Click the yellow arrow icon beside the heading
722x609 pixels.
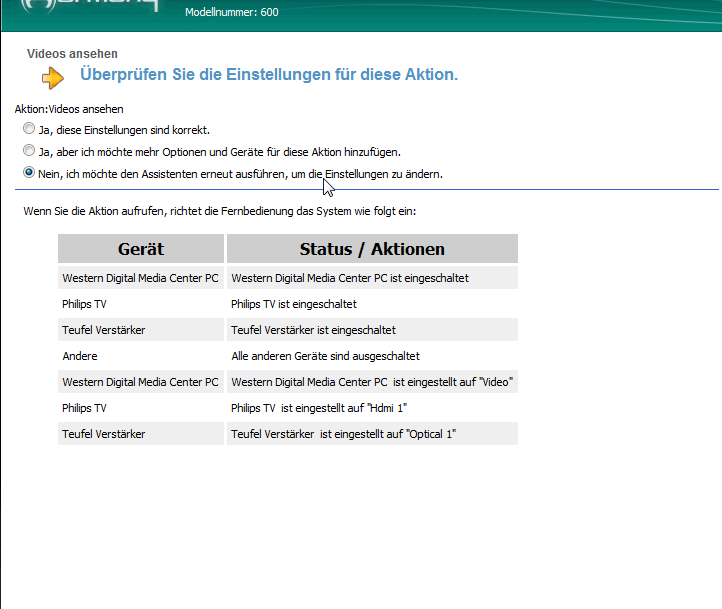(x=53, y=77)
